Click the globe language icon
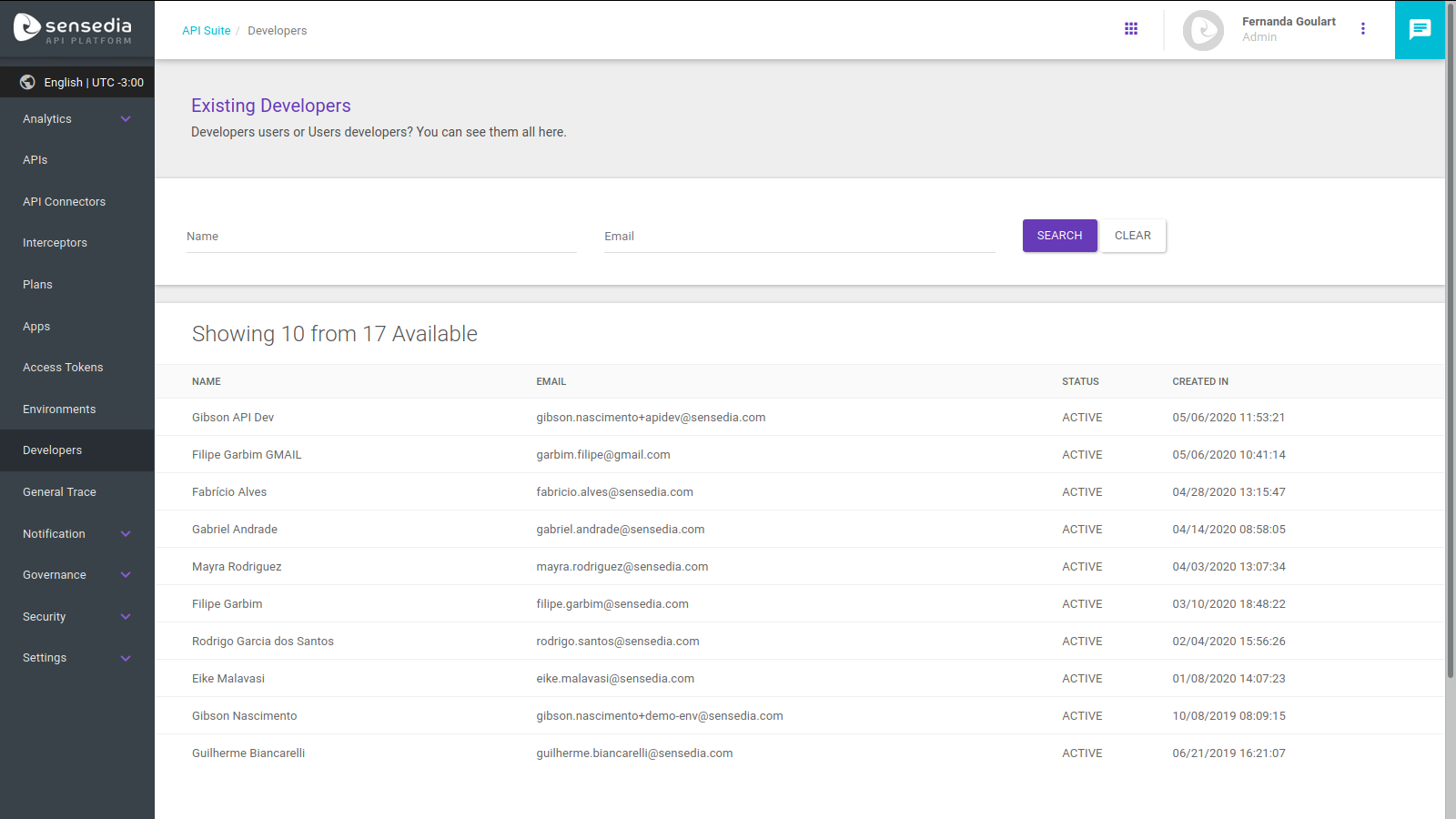1456x819 pixels. 27,82
